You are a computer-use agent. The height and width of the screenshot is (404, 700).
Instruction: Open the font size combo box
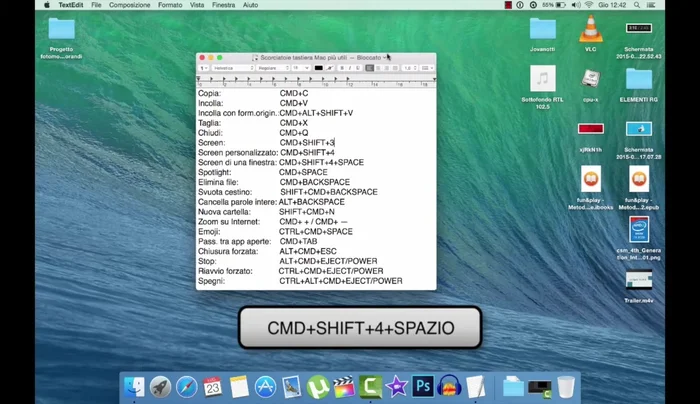(301, 68)
